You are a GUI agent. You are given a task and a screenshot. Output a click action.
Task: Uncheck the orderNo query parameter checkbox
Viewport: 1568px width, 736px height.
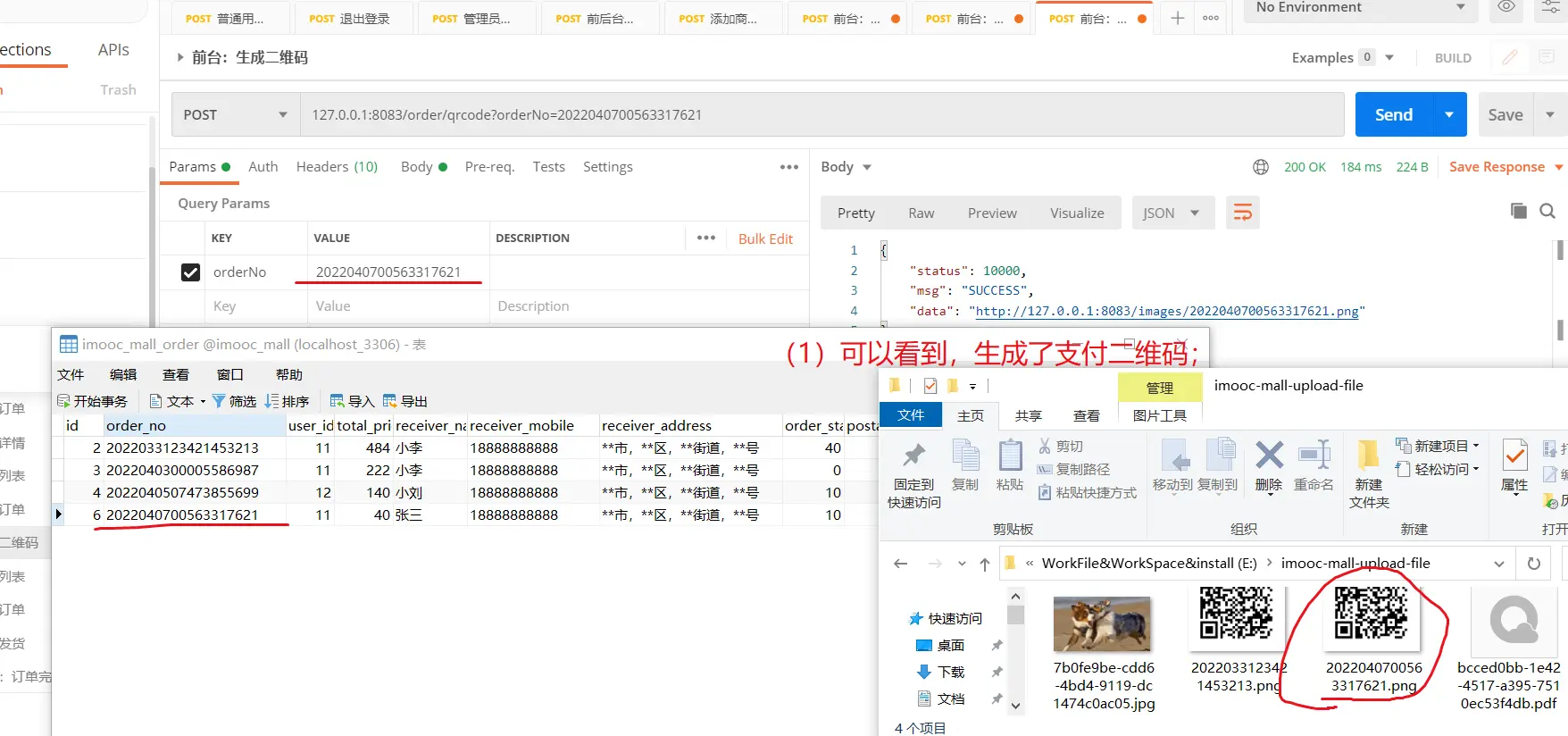pos(190,272)
